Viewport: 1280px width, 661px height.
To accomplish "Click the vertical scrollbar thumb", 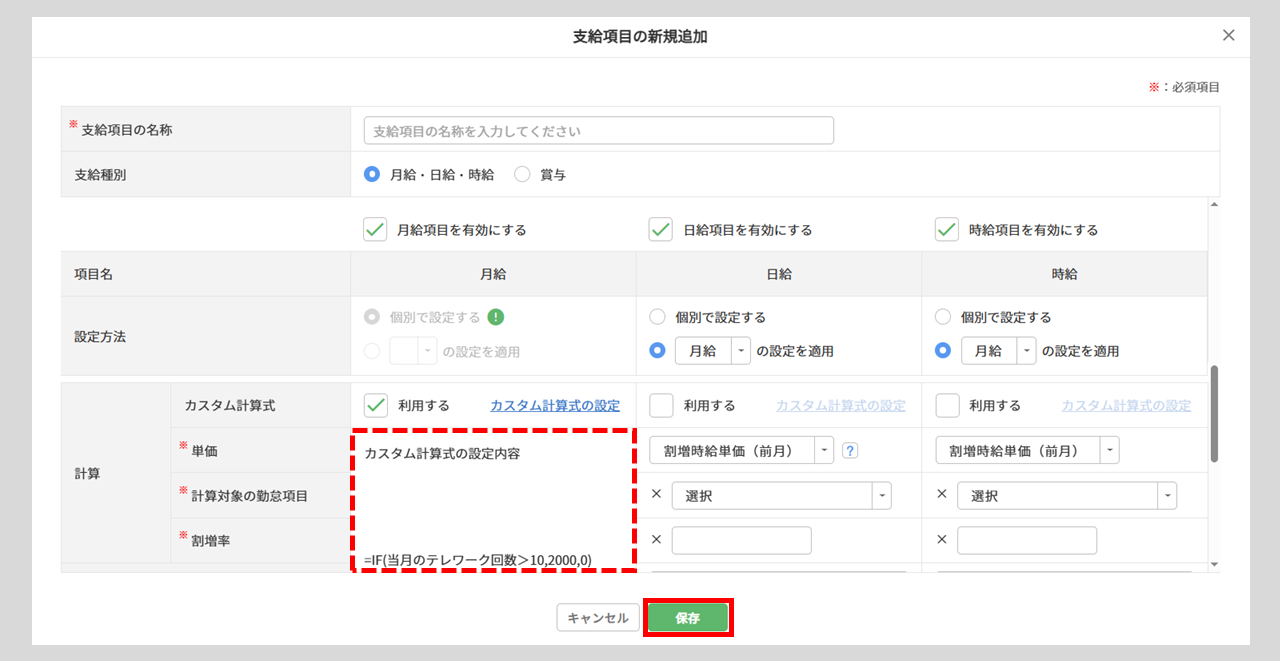I will 1214,413.
